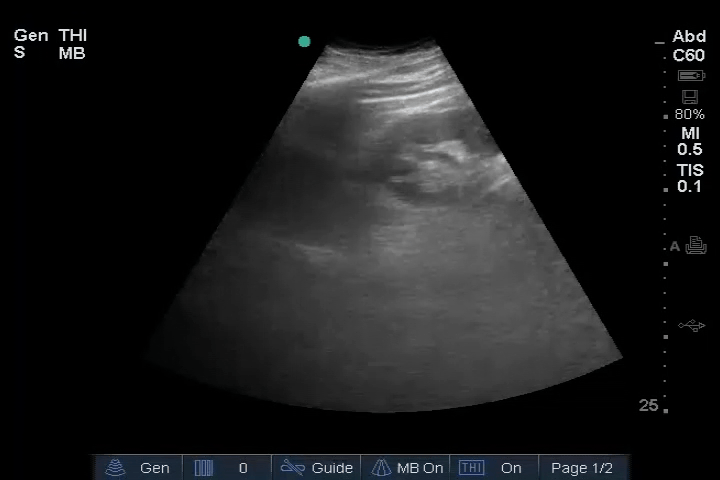Screen dimensions: 720x480
Task: Switch to next page via Page 1/2
Action: [x=582, y=467]
